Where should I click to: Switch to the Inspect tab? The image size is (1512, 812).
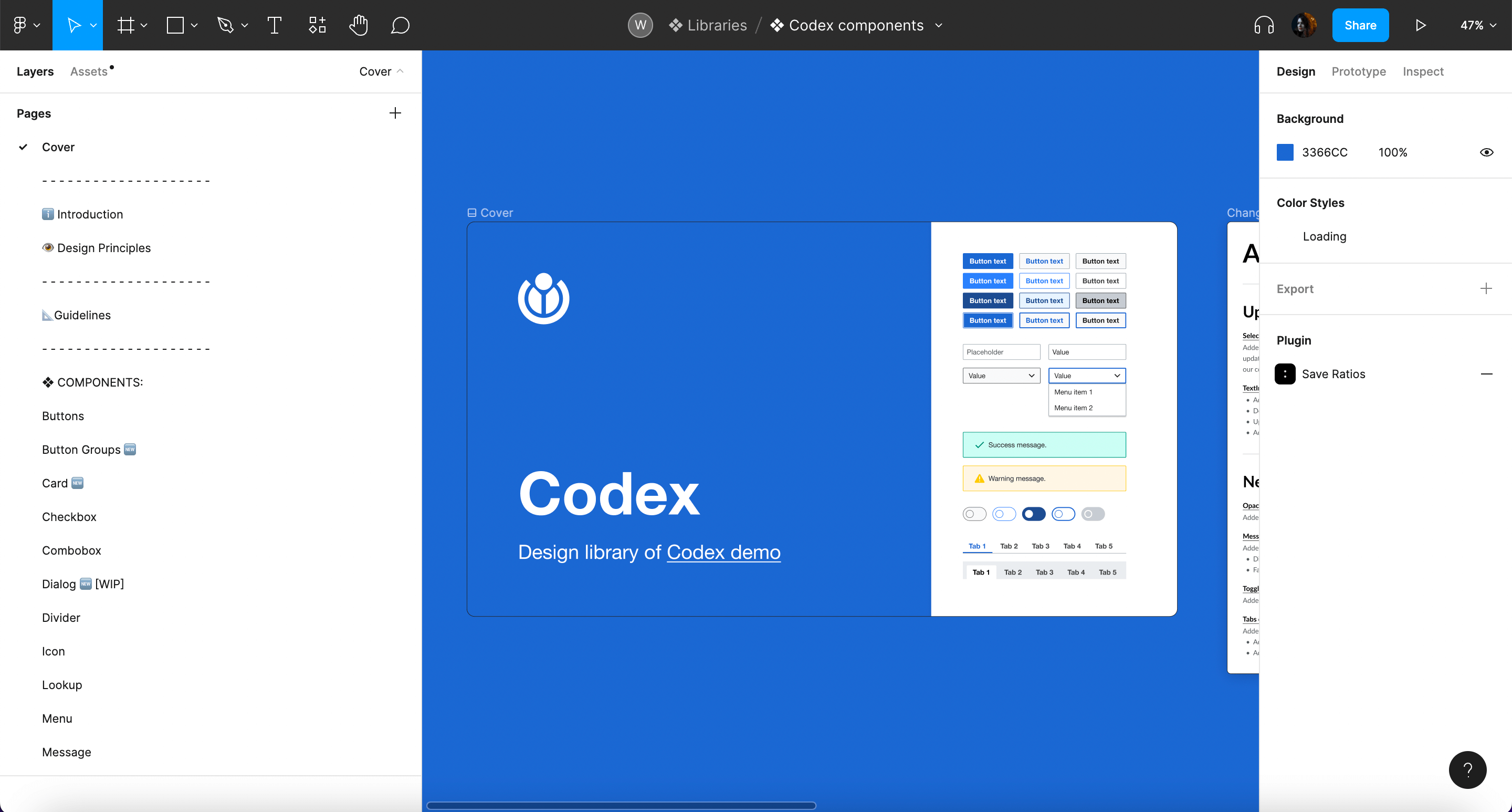1423,71
